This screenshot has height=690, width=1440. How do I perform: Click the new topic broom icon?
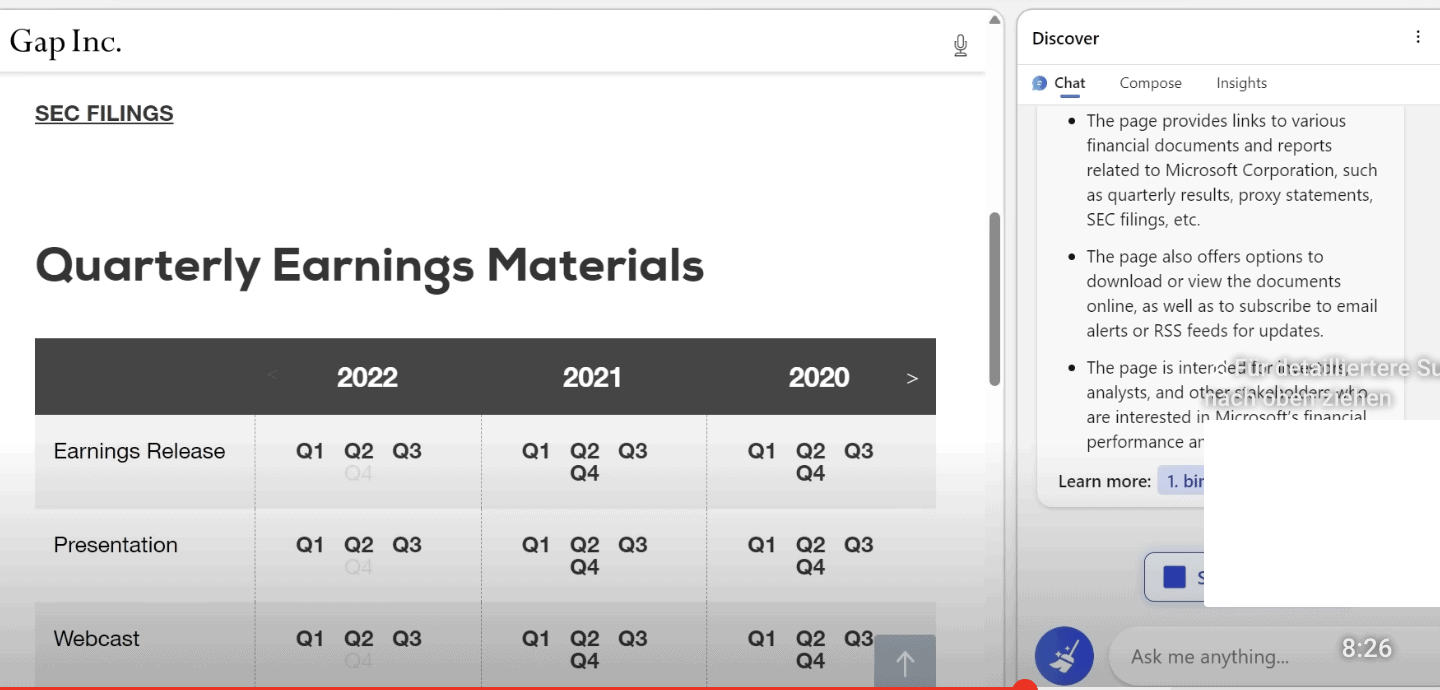coord(1064,657)
